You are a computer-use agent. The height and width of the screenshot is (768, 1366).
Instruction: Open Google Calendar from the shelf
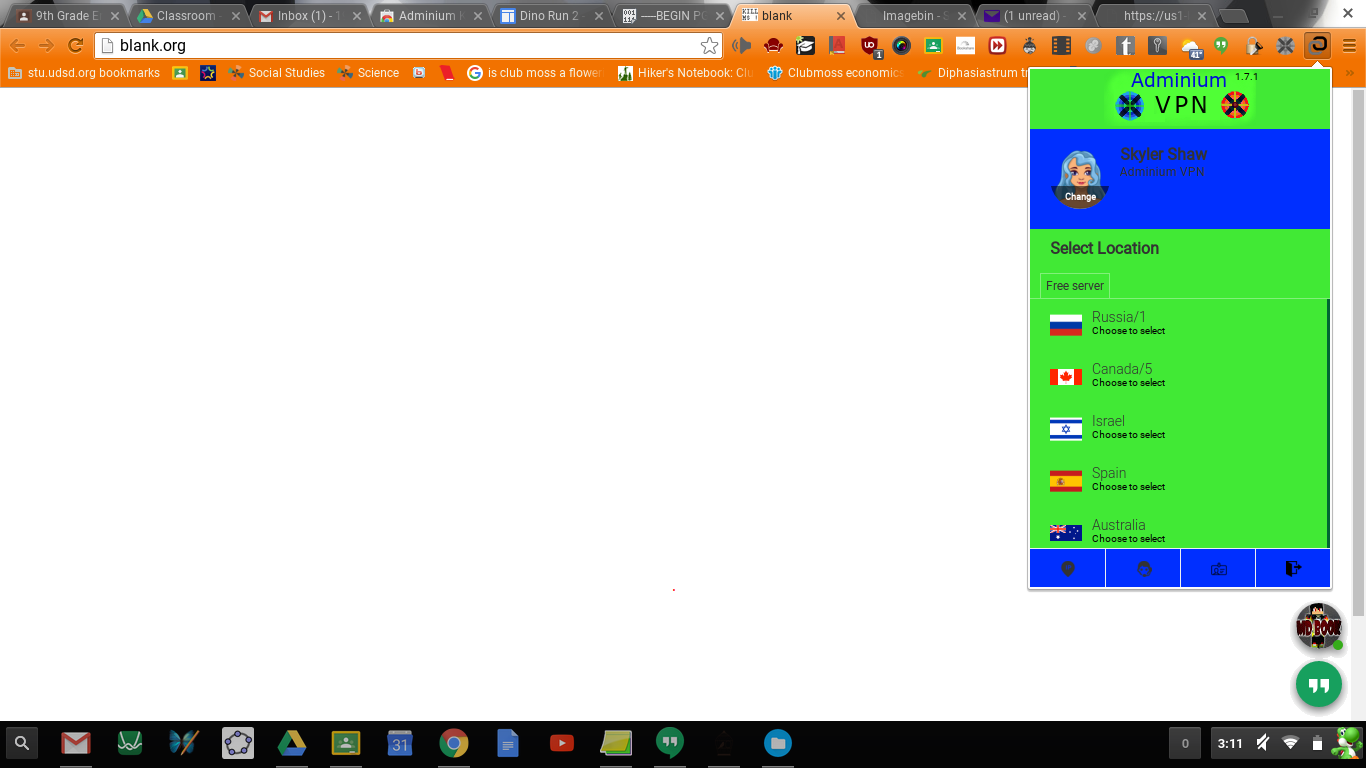[x=400, y=743]
